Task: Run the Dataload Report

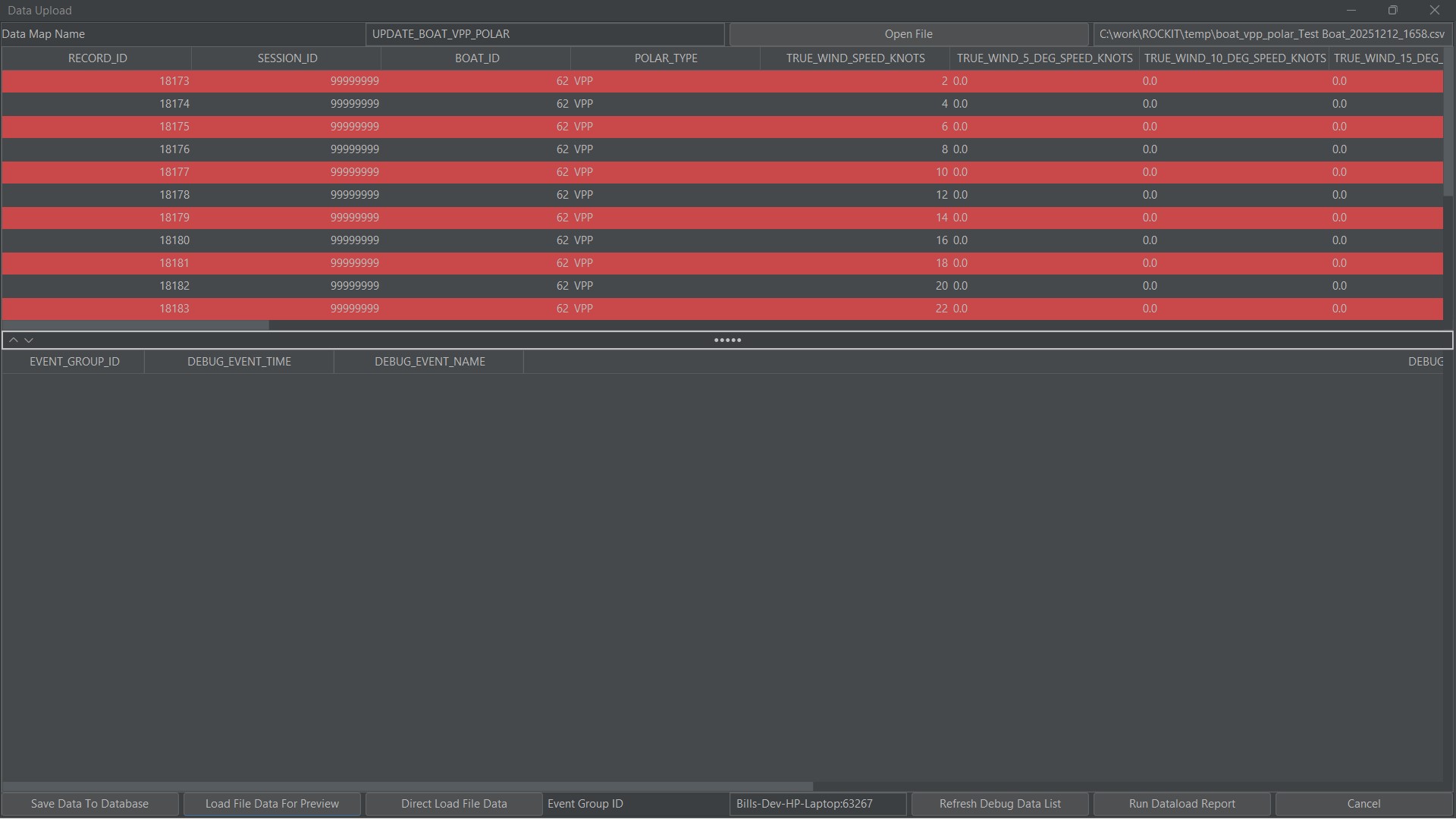Action: [1181, 804]
